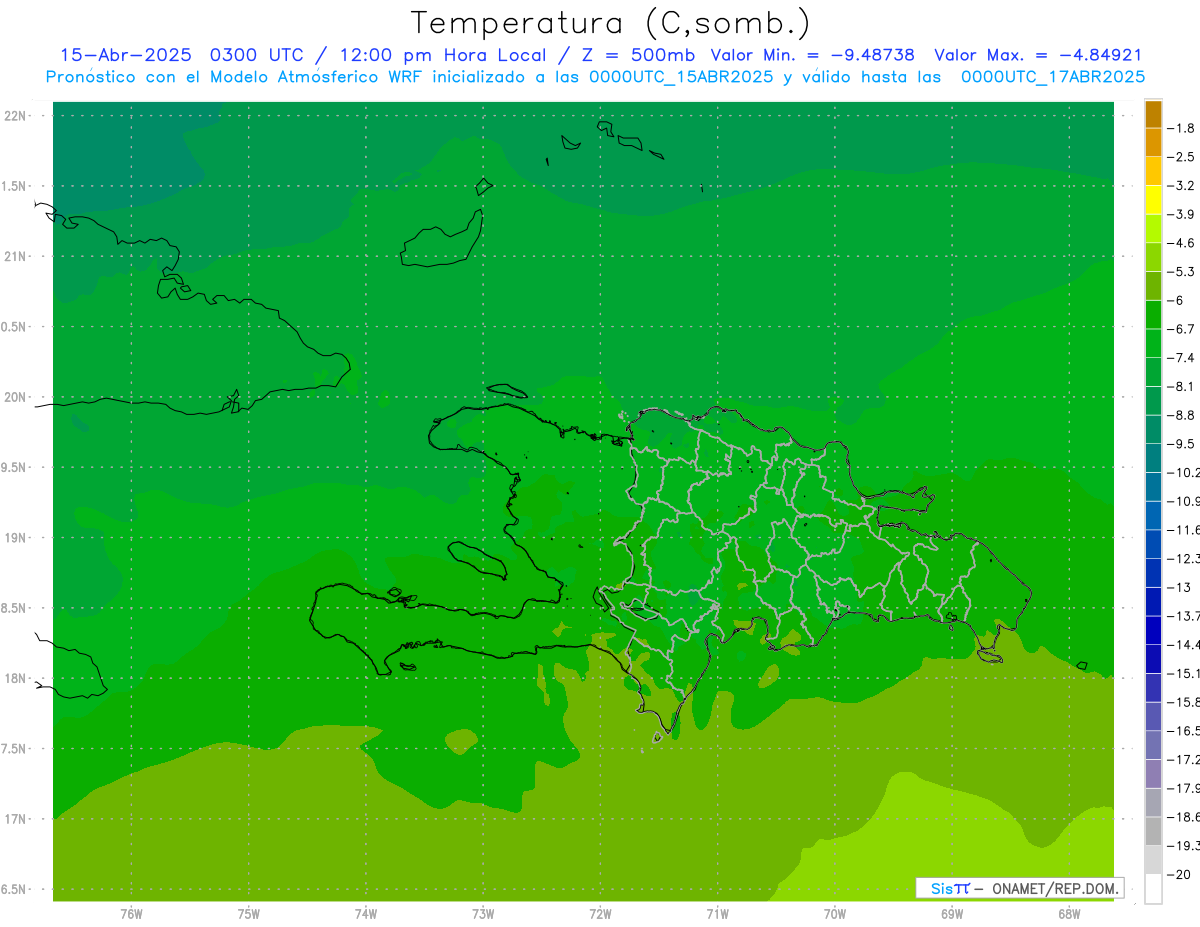Click the "21N" latitude axis label
Viewport: 1200px width, 927px height.
16,257
